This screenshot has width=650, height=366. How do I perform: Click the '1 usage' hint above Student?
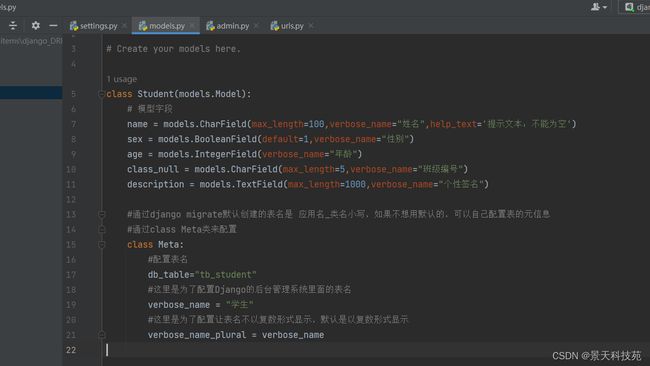tap(121, 79)
